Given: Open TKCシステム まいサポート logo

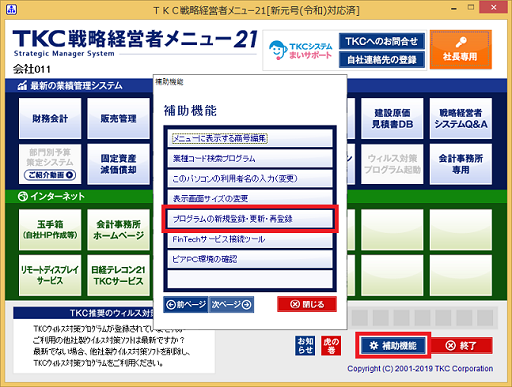Looking at the screenshot, I should click(301, 50).
